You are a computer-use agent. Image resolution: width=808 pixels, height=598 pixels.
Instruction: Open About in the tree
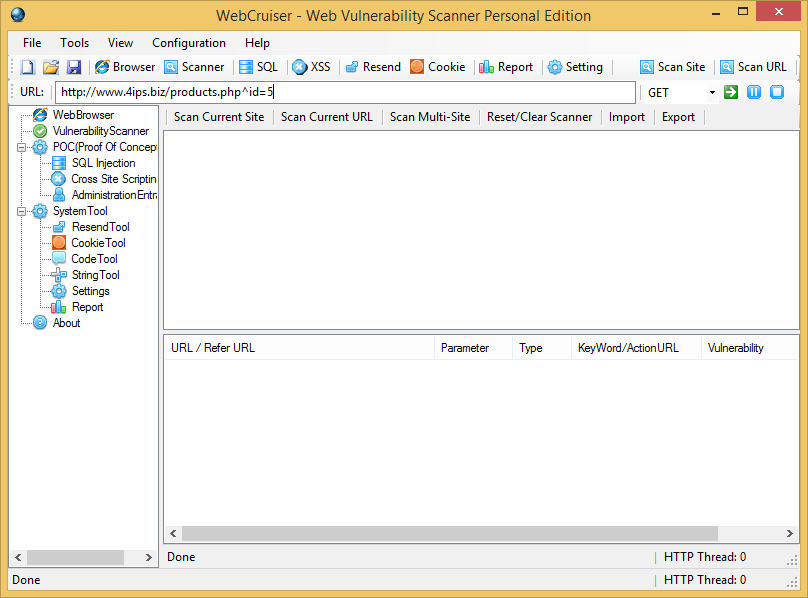[x=66, y=323]
